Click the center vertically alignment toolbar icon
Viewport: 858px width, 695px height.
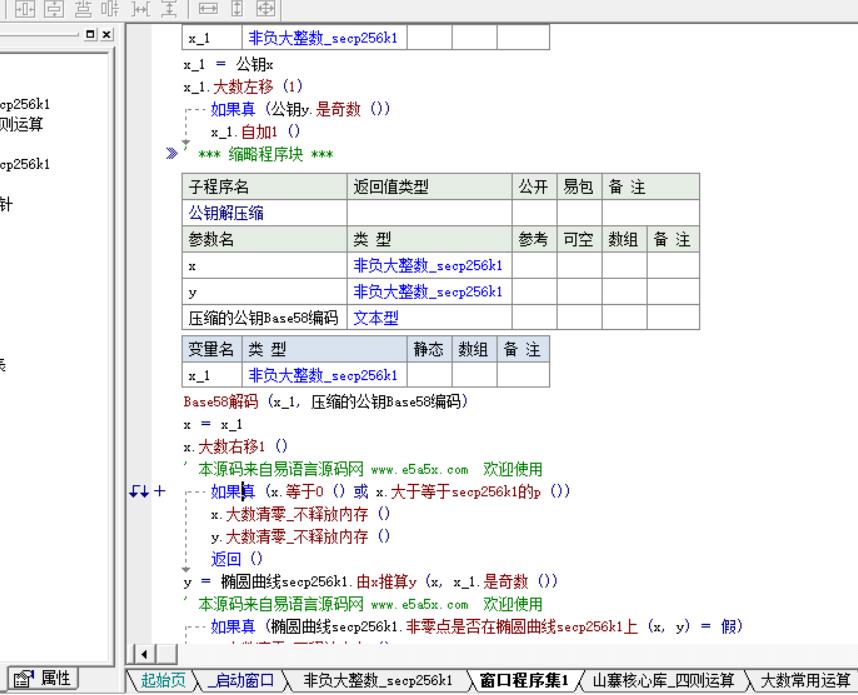coord(54,8)
